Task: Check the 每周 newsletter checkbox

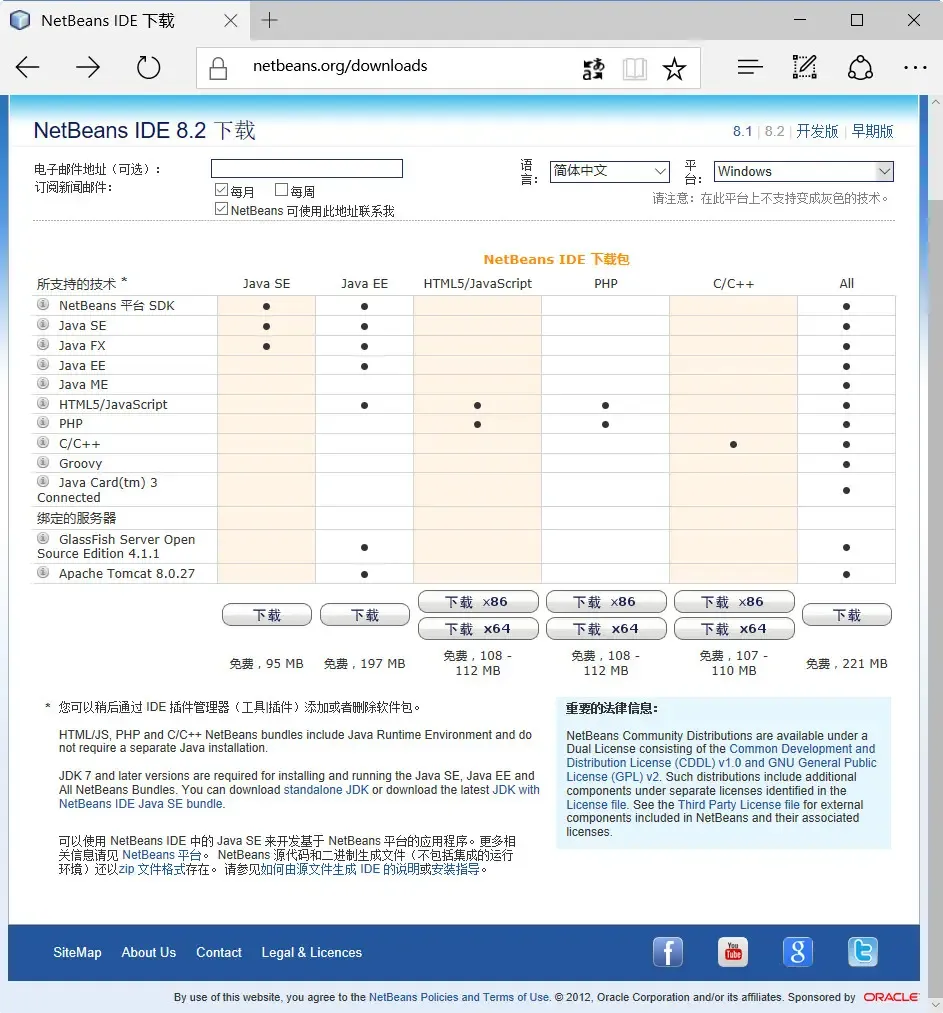Action: point(281,189)
